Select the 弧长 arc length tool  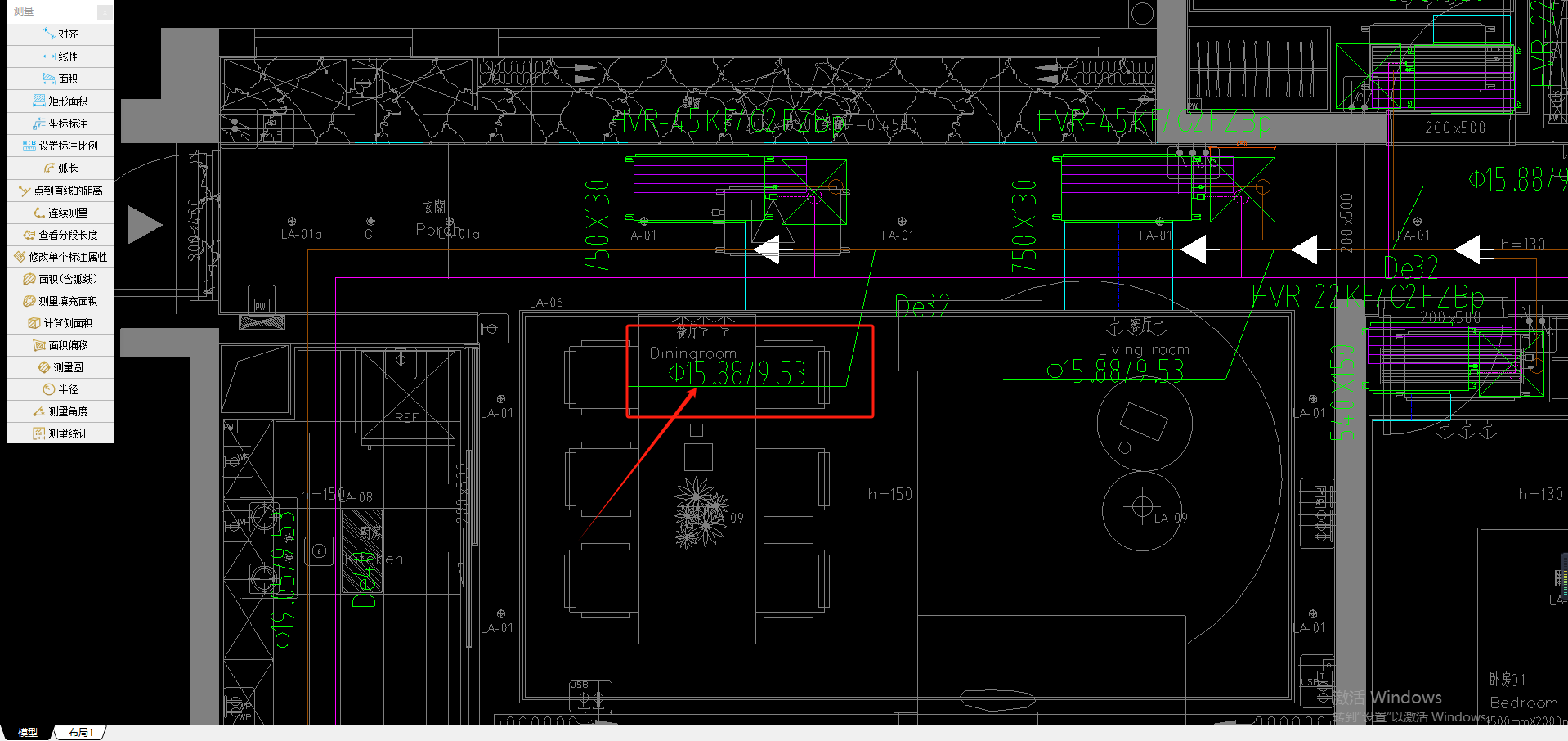coord(60,168)
